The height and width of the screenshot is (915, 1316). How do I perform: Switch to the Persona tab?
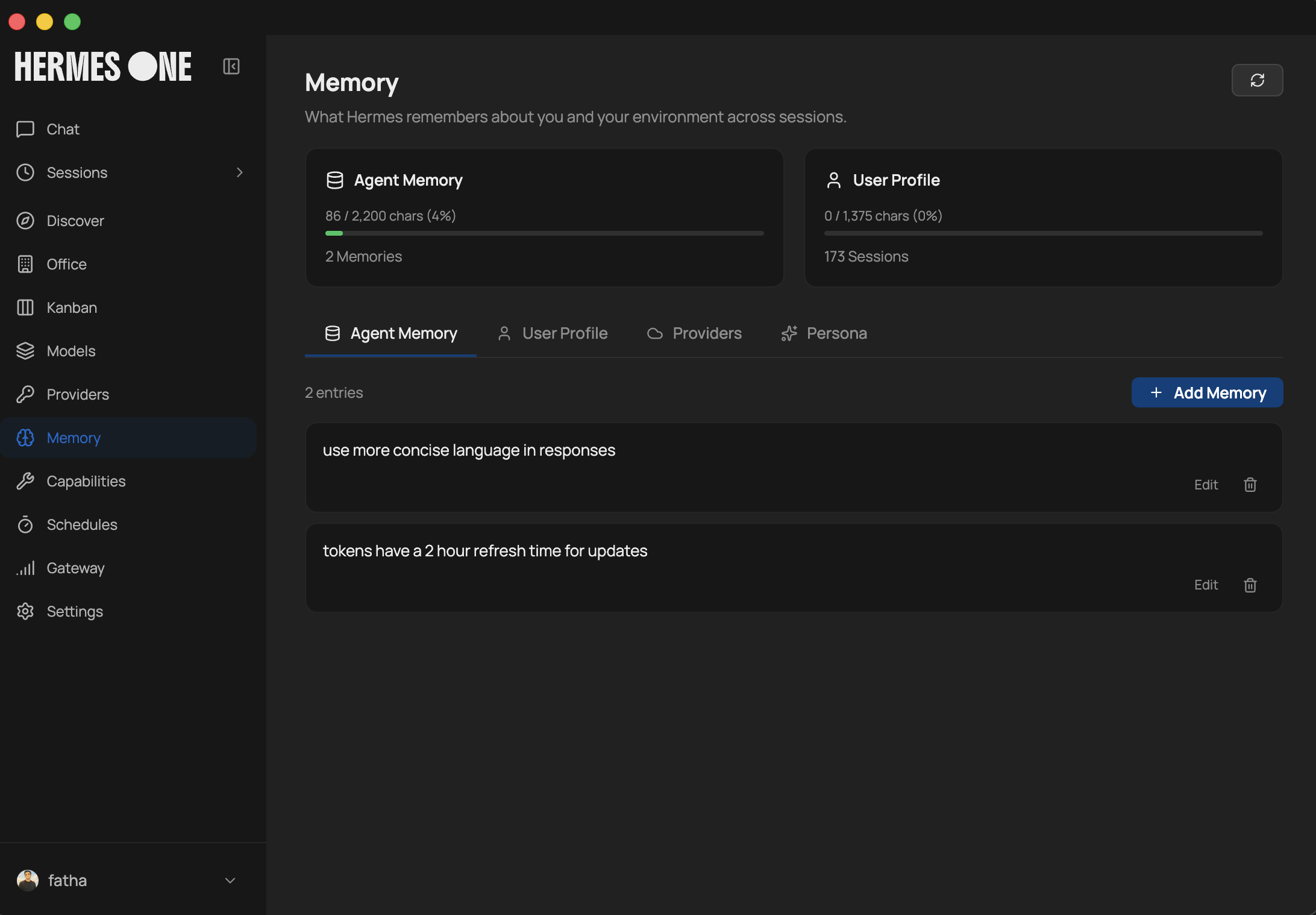(824, 333)
